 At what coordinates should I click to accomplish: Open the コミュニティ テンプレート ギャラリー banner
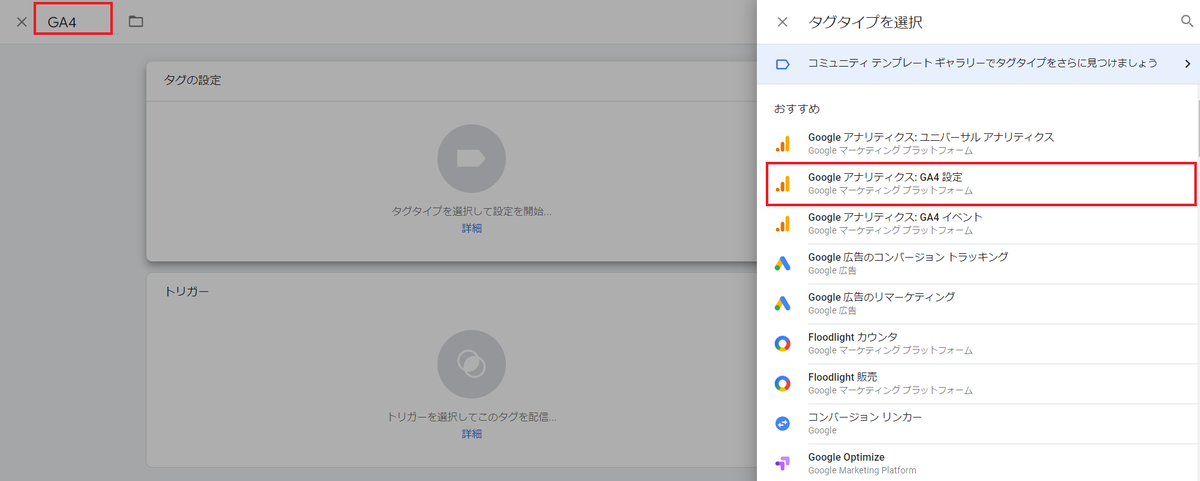pyautogui.click(x=979, y=64)
